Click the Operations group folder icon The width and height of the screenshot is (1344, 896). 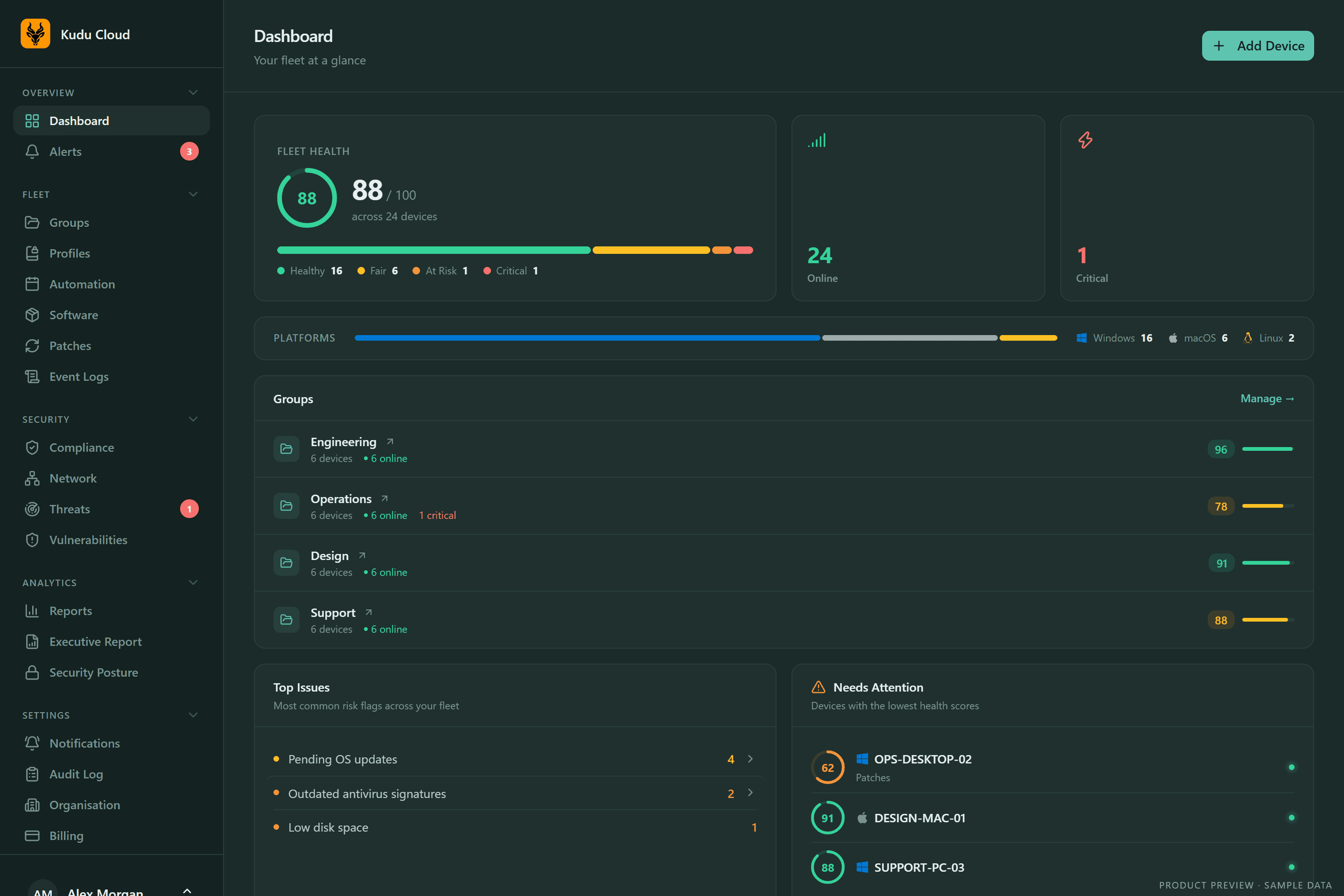pos(286,506)
